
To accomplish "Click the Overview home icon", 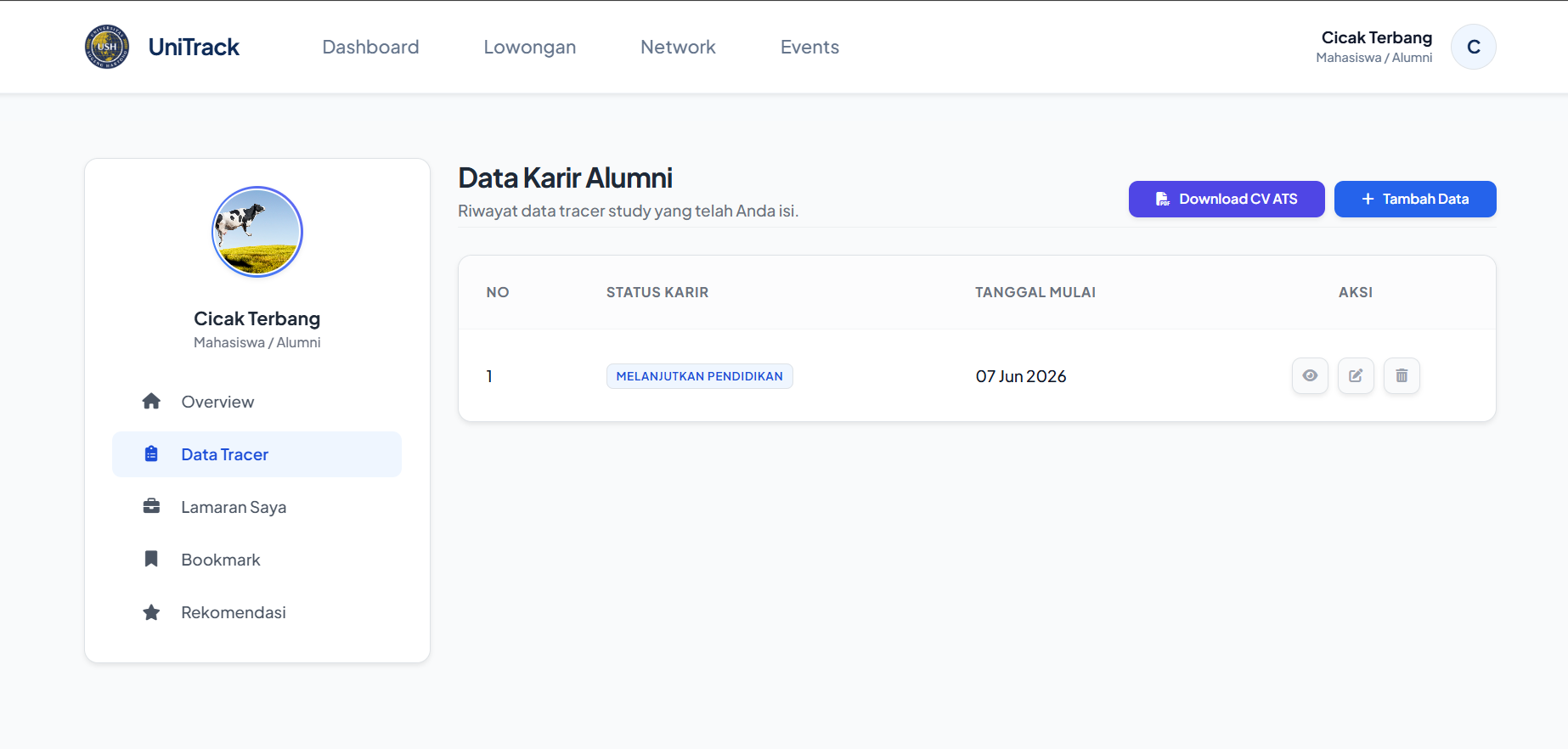I will tap(151, 401).
